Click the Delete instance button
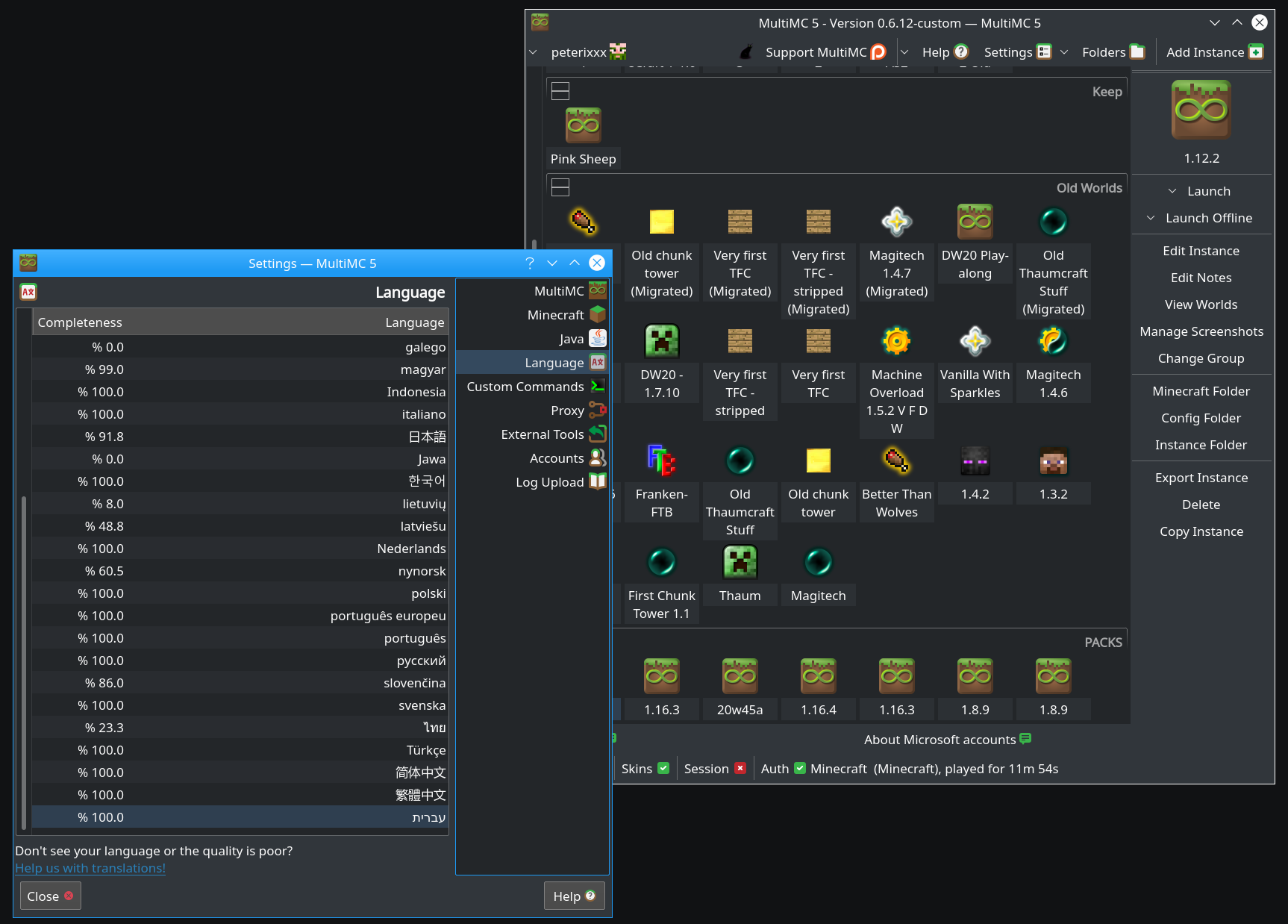This screenshot has height=924, width=1288. (x=1201, y=504)
